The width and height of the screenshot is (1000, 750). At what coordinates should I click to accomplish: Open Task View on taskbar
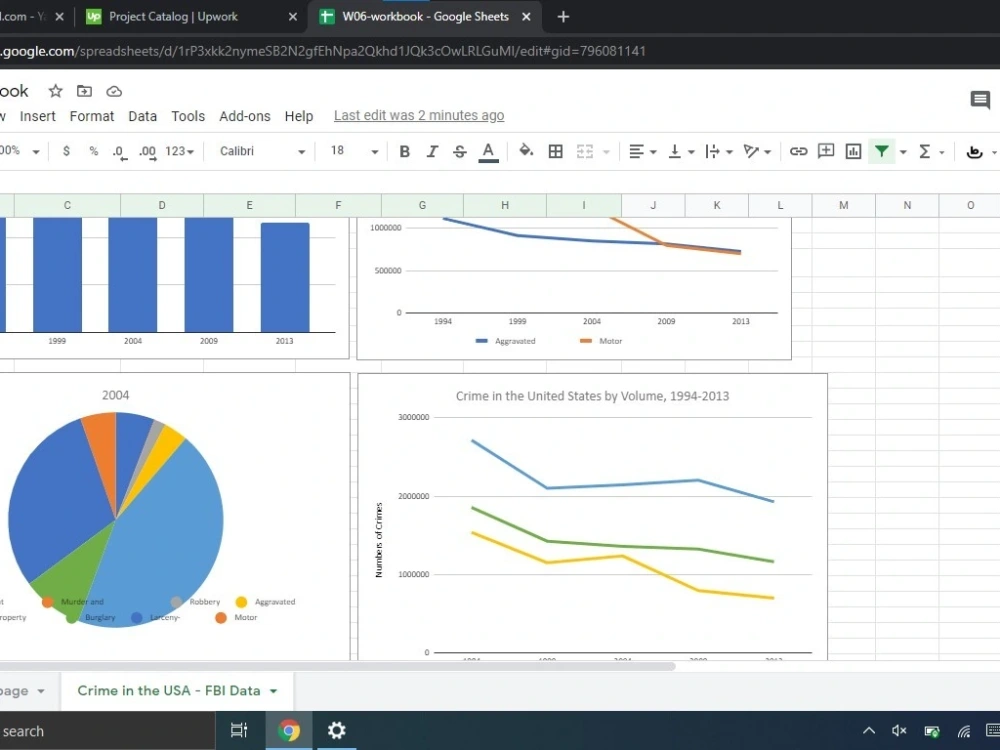(x=239, y=730)
